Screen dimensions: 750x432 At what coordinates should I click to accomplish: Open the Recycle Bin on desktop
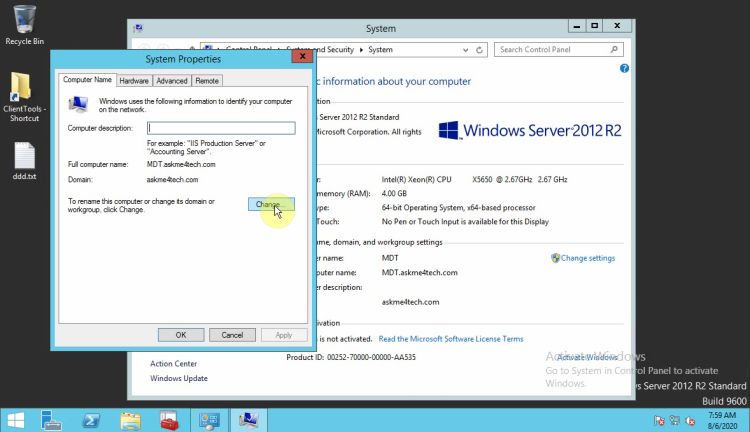click(x=24, y=22)
